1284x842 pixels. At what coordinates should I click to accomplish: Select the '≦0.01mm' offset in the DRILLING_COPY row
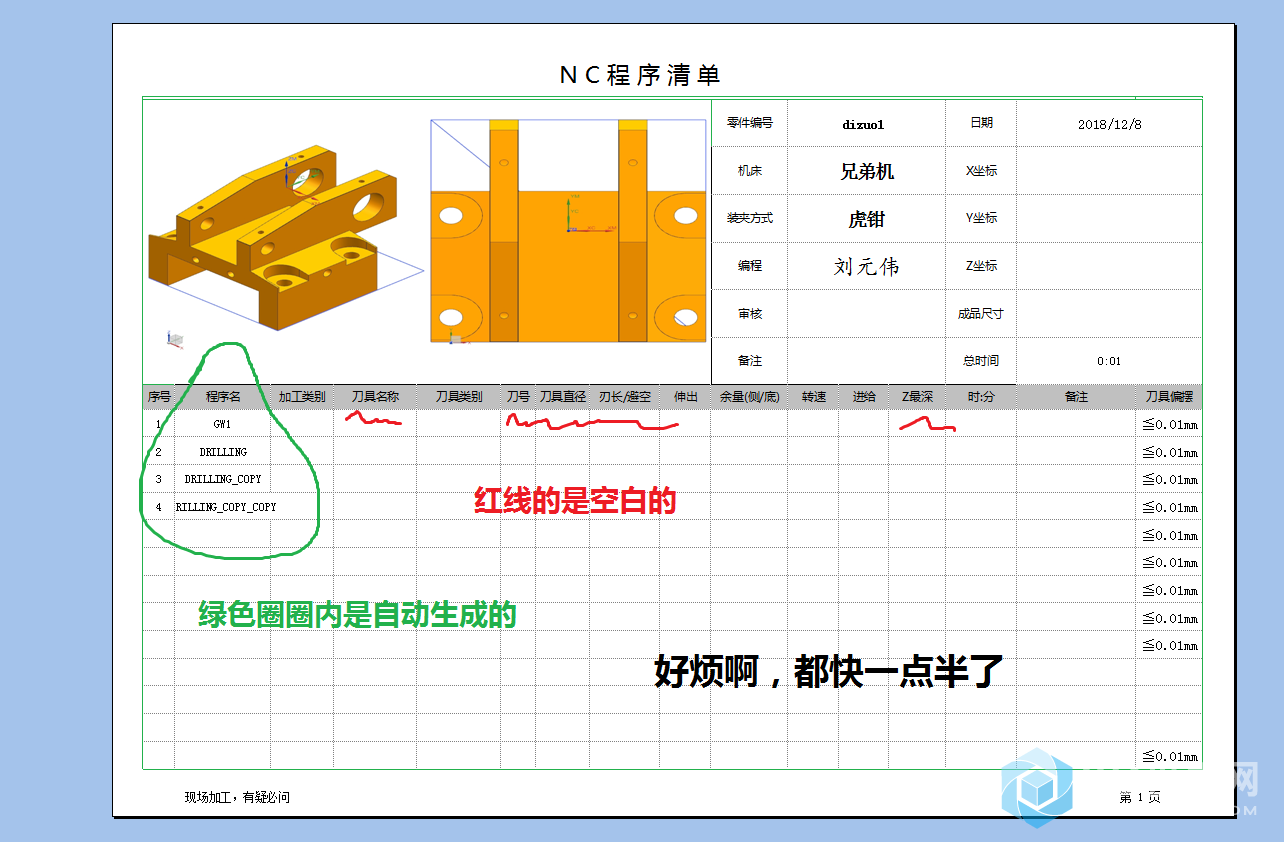point(1170,479)
